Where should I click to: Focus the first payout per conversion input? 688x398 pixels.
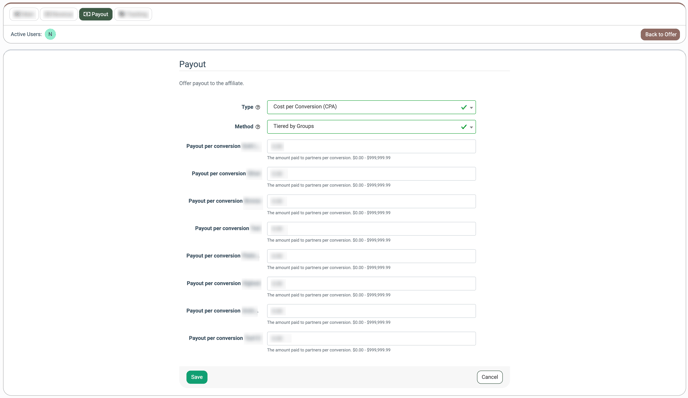coord(371,147)
